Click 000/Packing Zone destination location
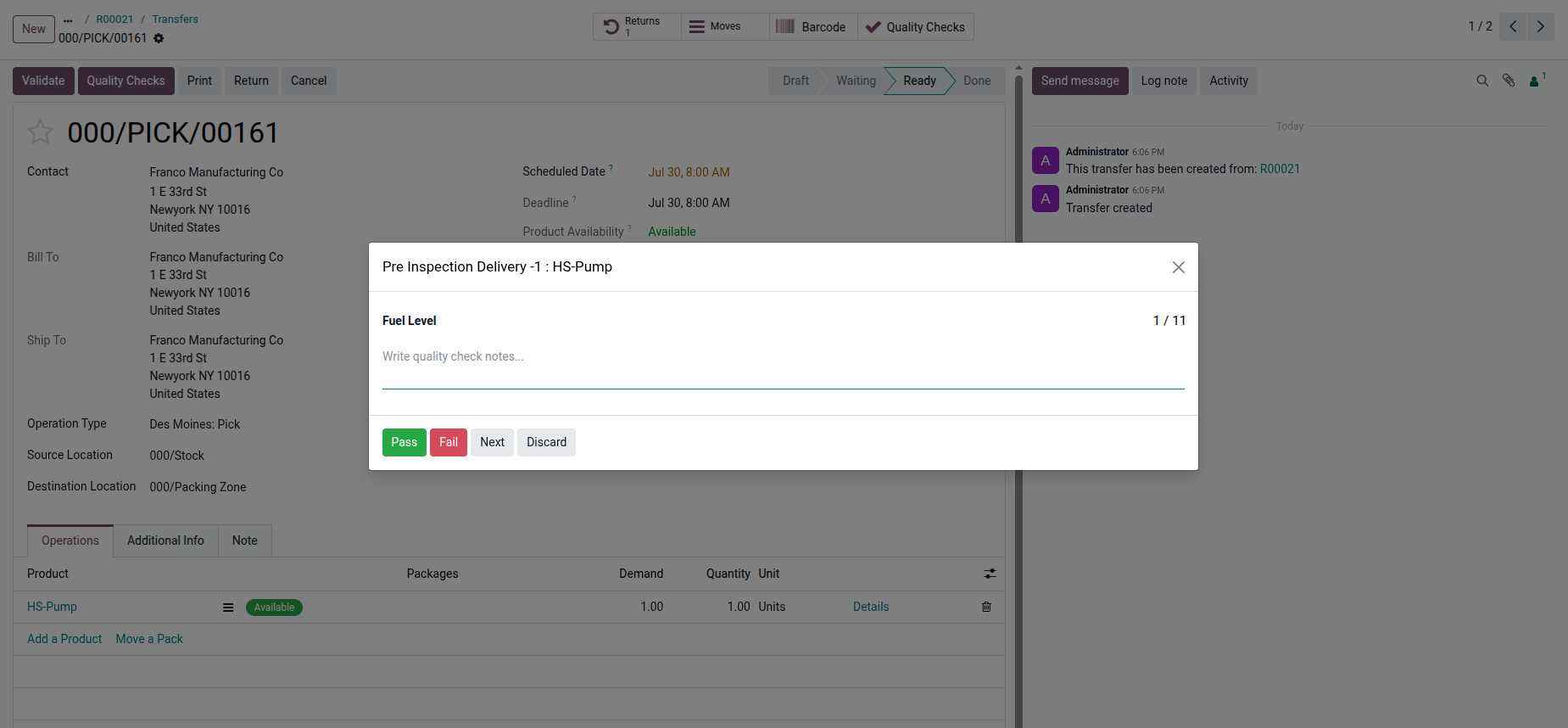The height and width of the screenshot is (728, 1568). point(198,487)
